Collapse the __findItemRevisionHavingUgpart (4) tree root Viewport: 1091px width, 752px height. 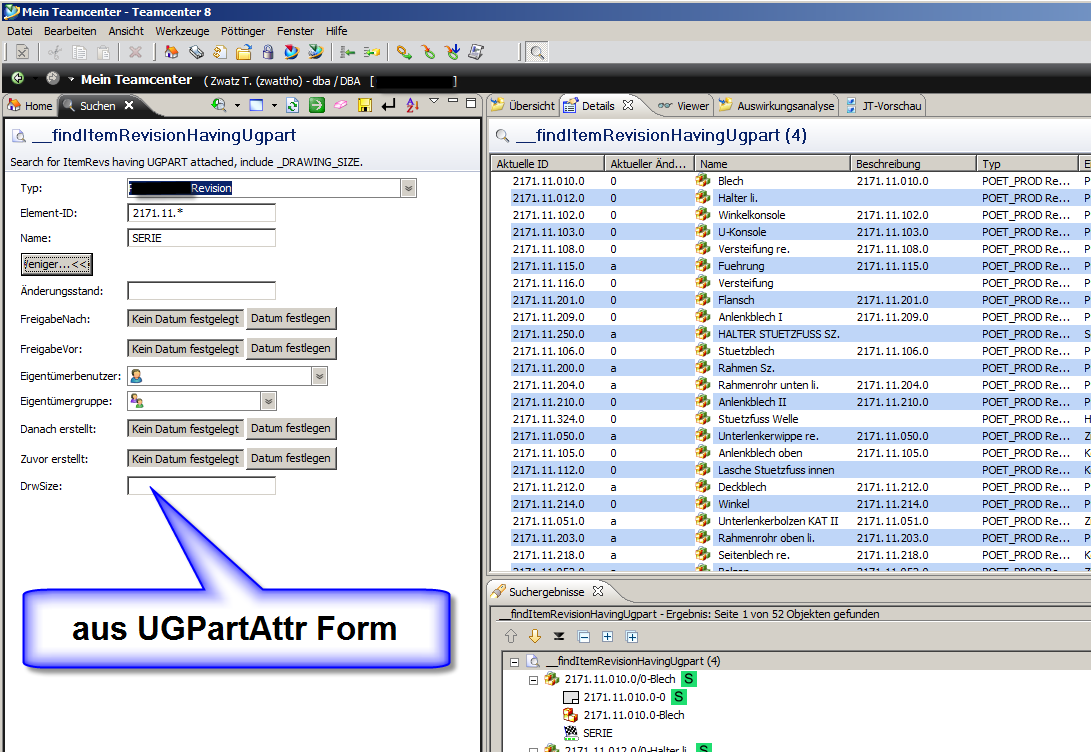pyautogui.click(x=514, y=662)
